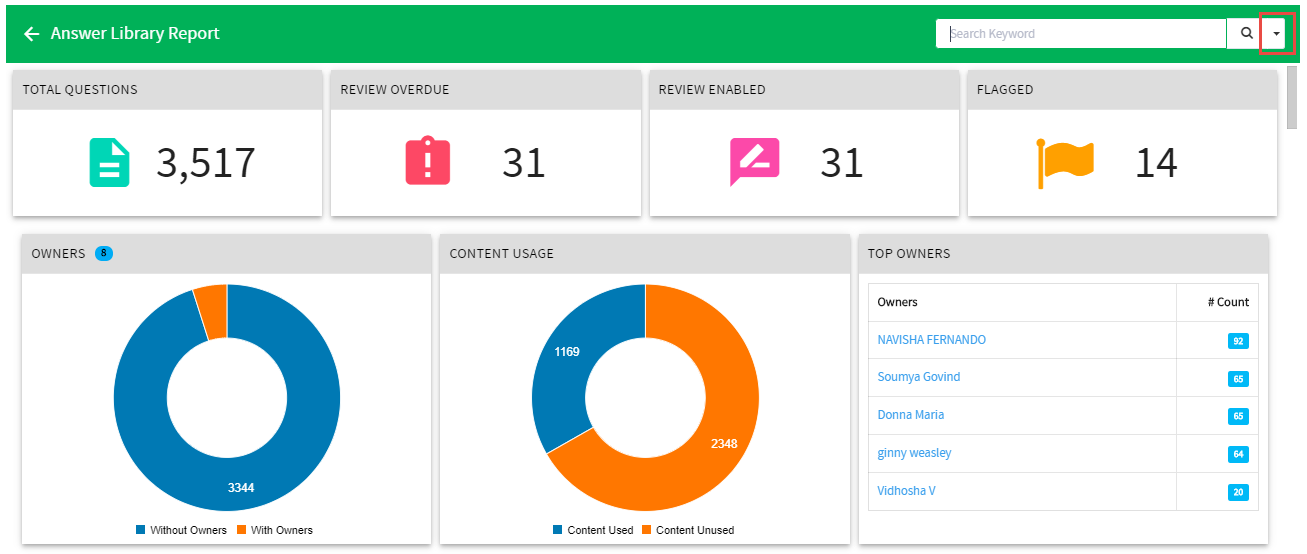The image size is (1307, 554).
Task: Click the Review Enabled pencil icon
Action: 755,162
